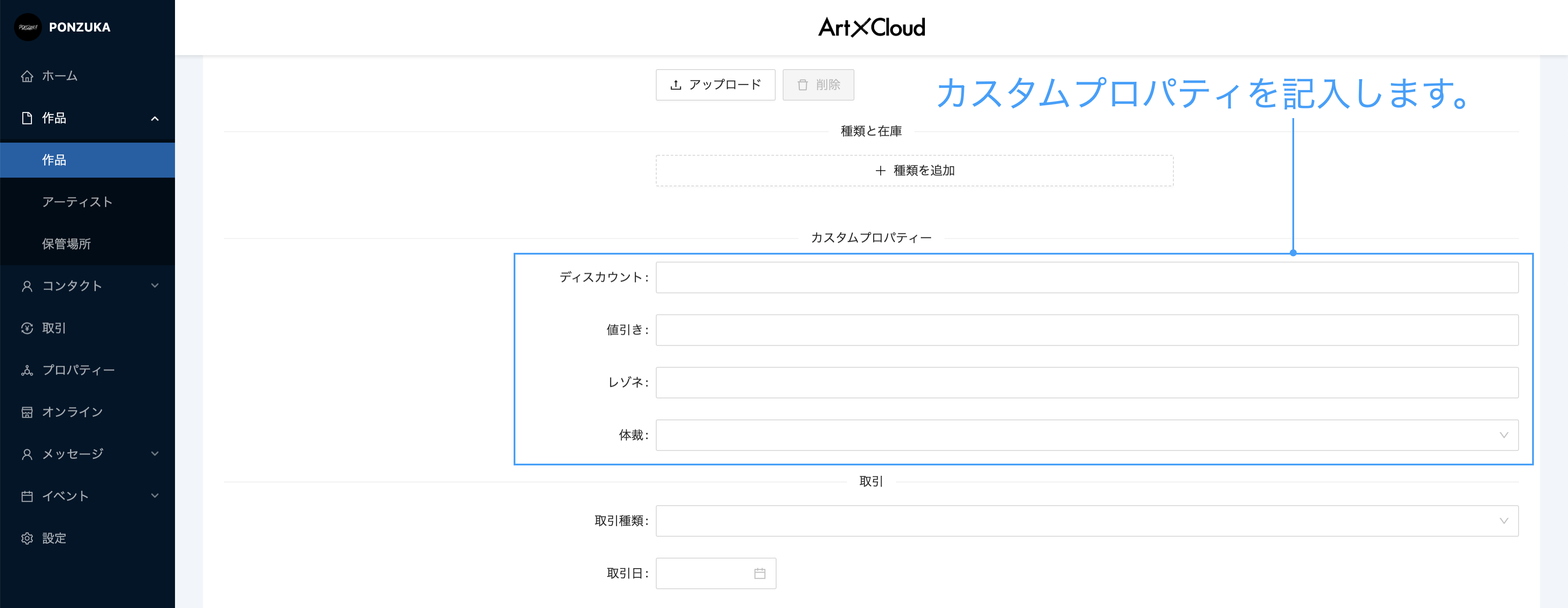Image resolution: width=1568 pixels, height=608 pixels.
Task: Click the calendar icon in 取引日 field
Action: point(759,573)
